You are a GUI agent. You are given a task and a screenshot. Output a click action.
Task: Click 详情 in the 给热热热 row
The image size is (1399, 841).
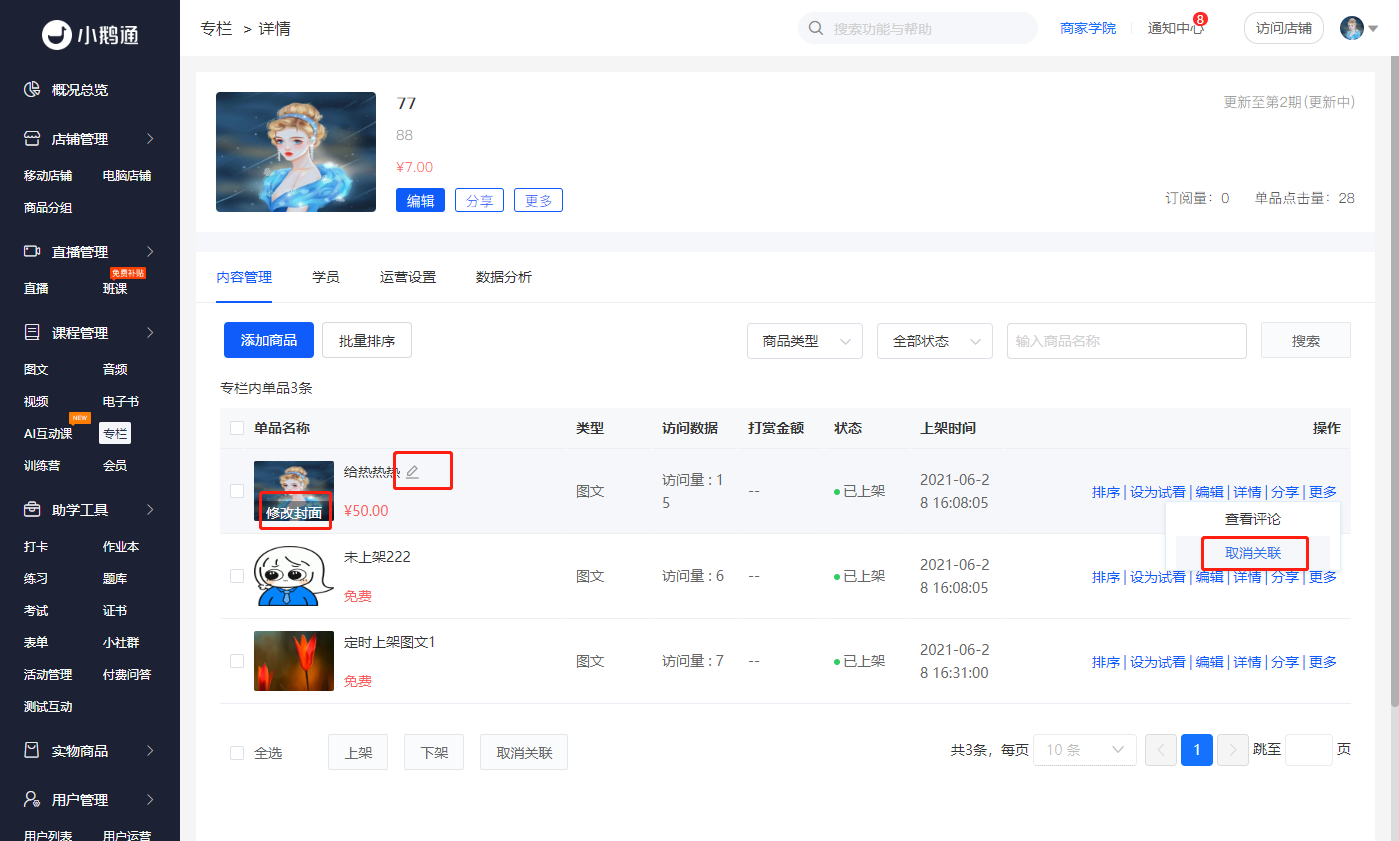pyautogui.click(x=1247, y=492)
